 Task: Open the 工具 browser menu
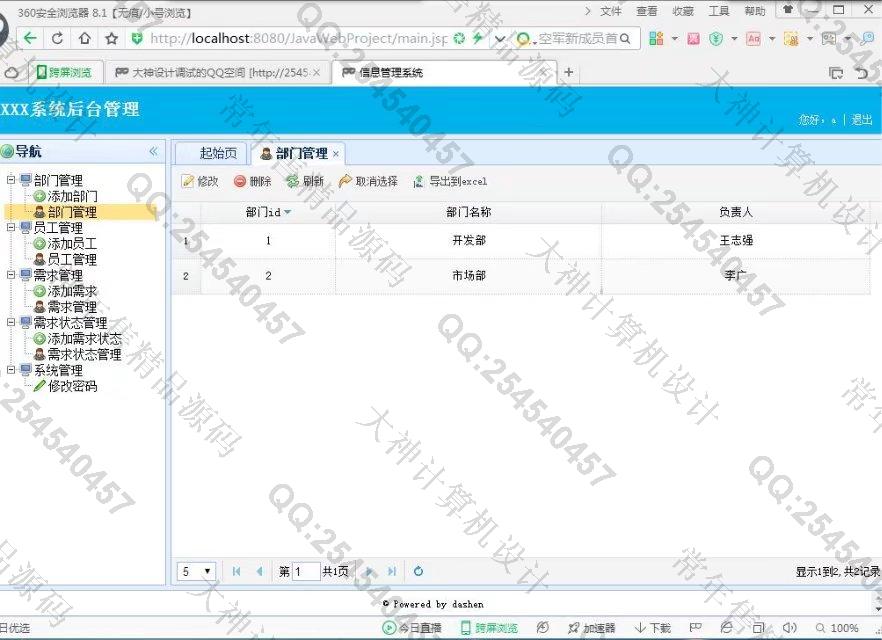(719, 11)
